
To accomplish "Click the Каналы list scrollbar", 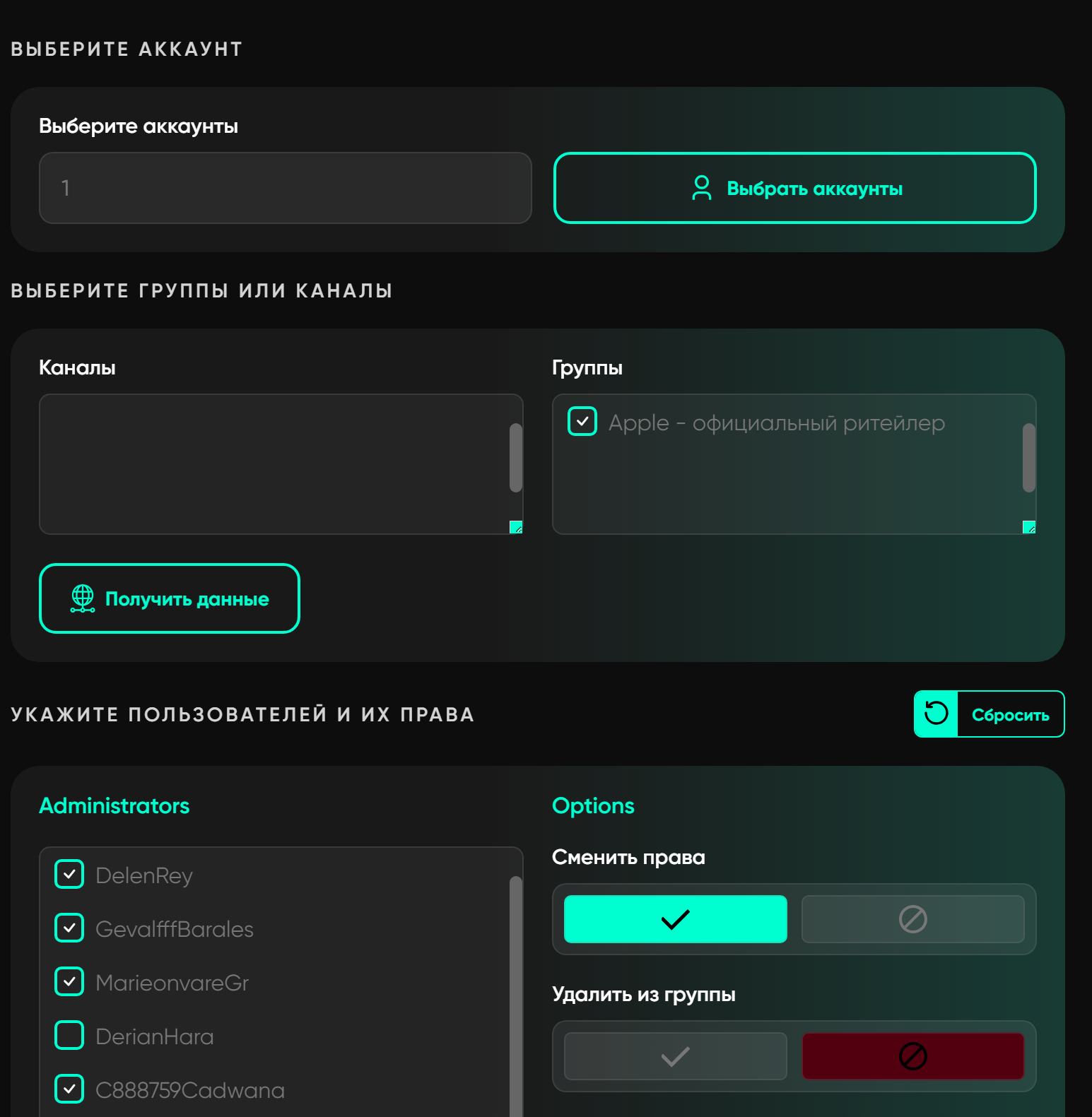I will tap(516, 458).
